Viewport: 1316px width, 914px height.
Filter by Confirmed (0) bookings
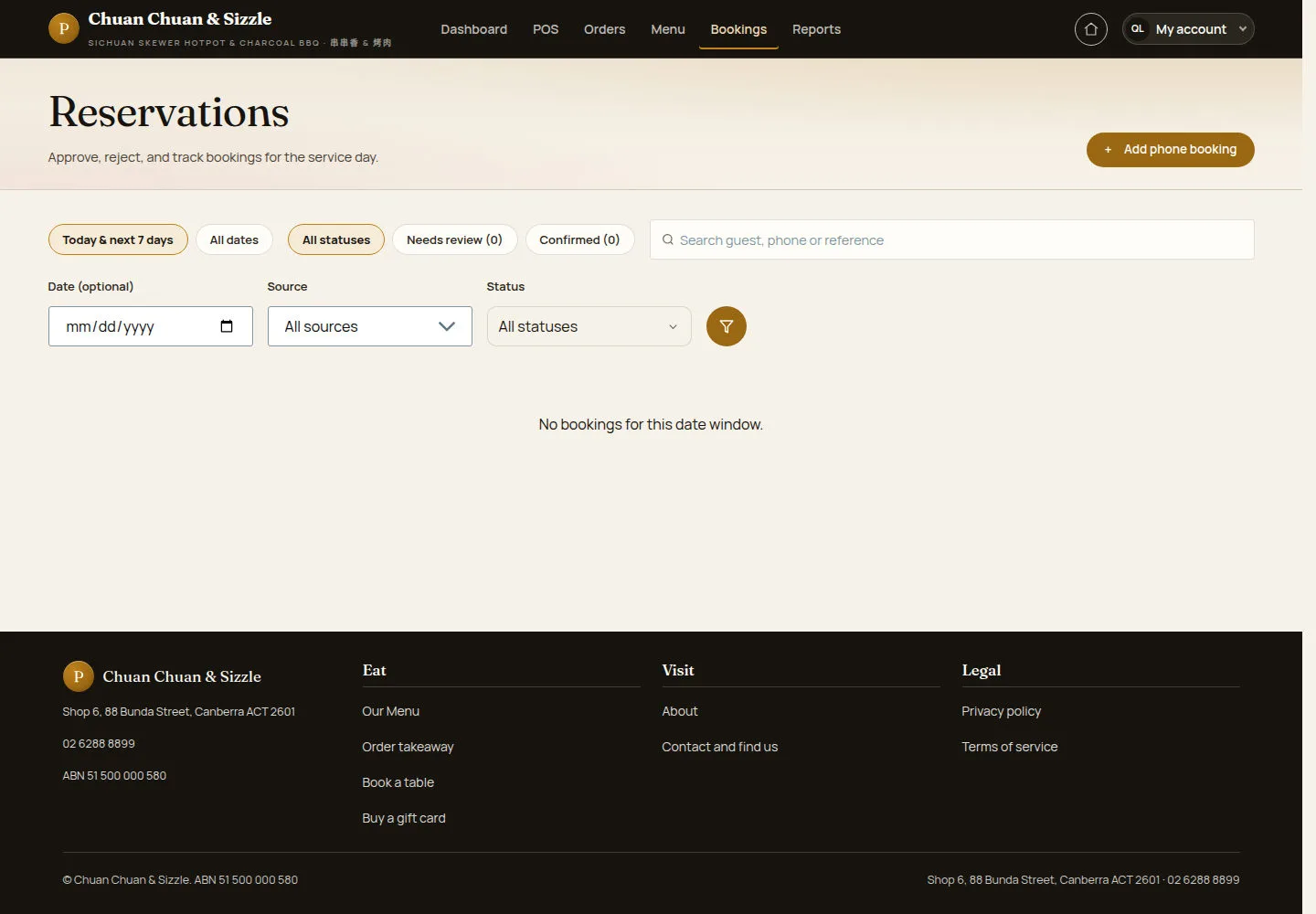pos(579,239)
